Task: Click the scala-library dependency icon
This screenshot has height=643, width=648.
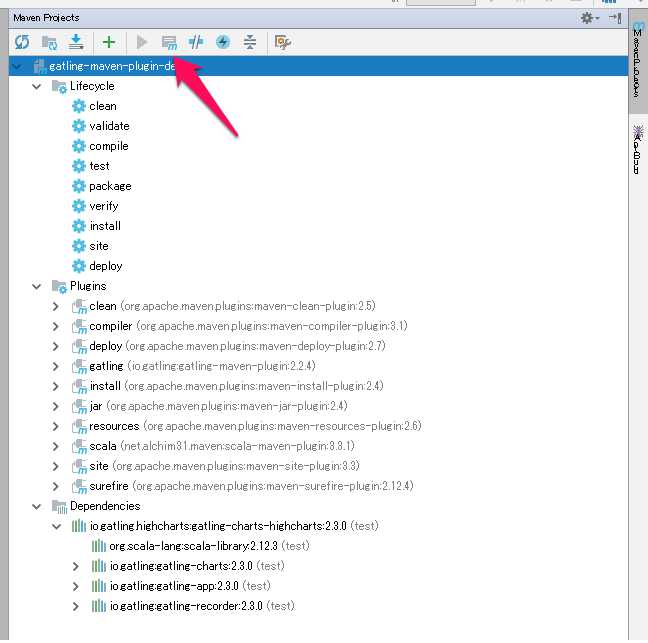Action: pyautogui.click(x=98, y=546)
